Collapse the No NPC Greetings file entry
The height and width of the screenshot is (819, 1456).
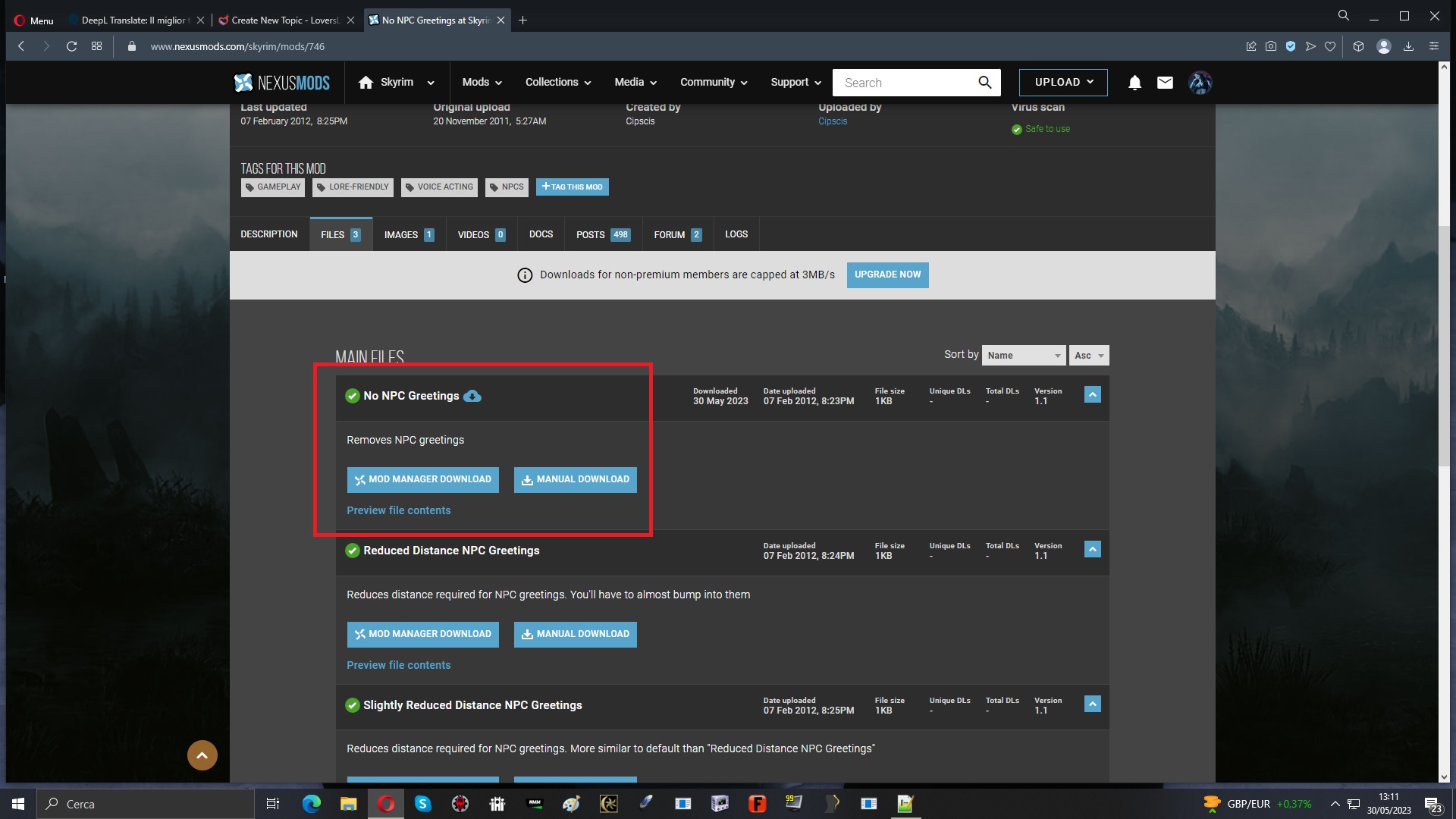coord(1092,394)
